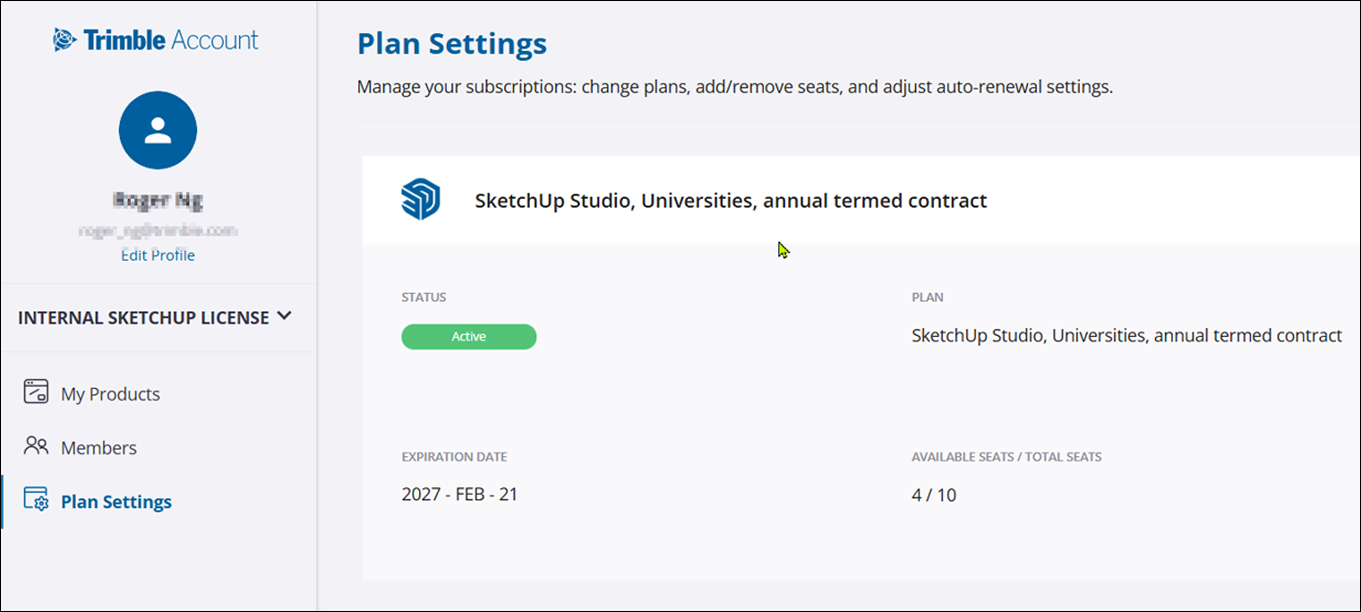
Task: Click the user profile avatar icon
Action: click(x=158, y=130)
